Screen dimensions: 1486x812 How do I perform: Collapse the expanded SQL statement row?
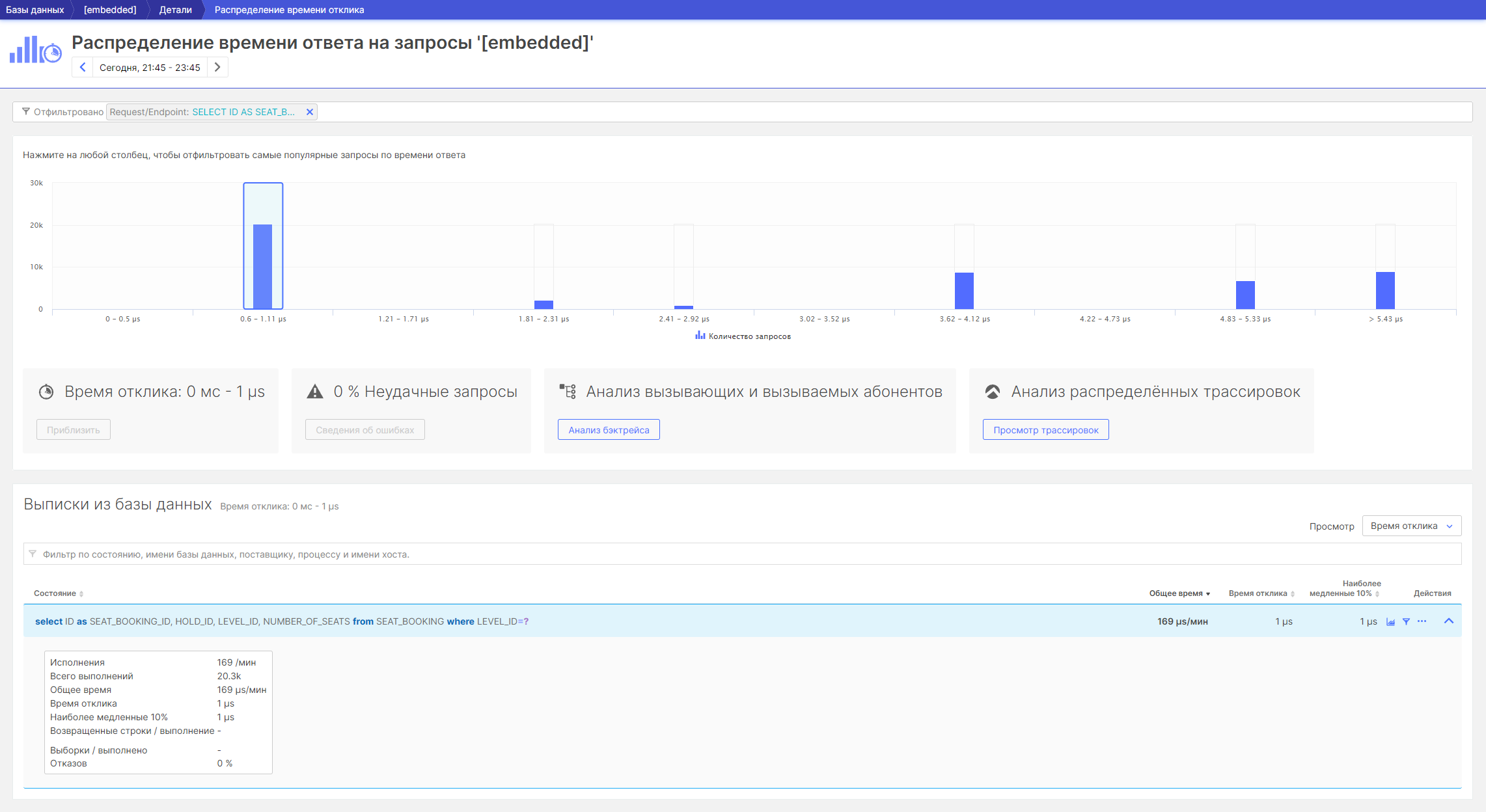pos(1449,621)
